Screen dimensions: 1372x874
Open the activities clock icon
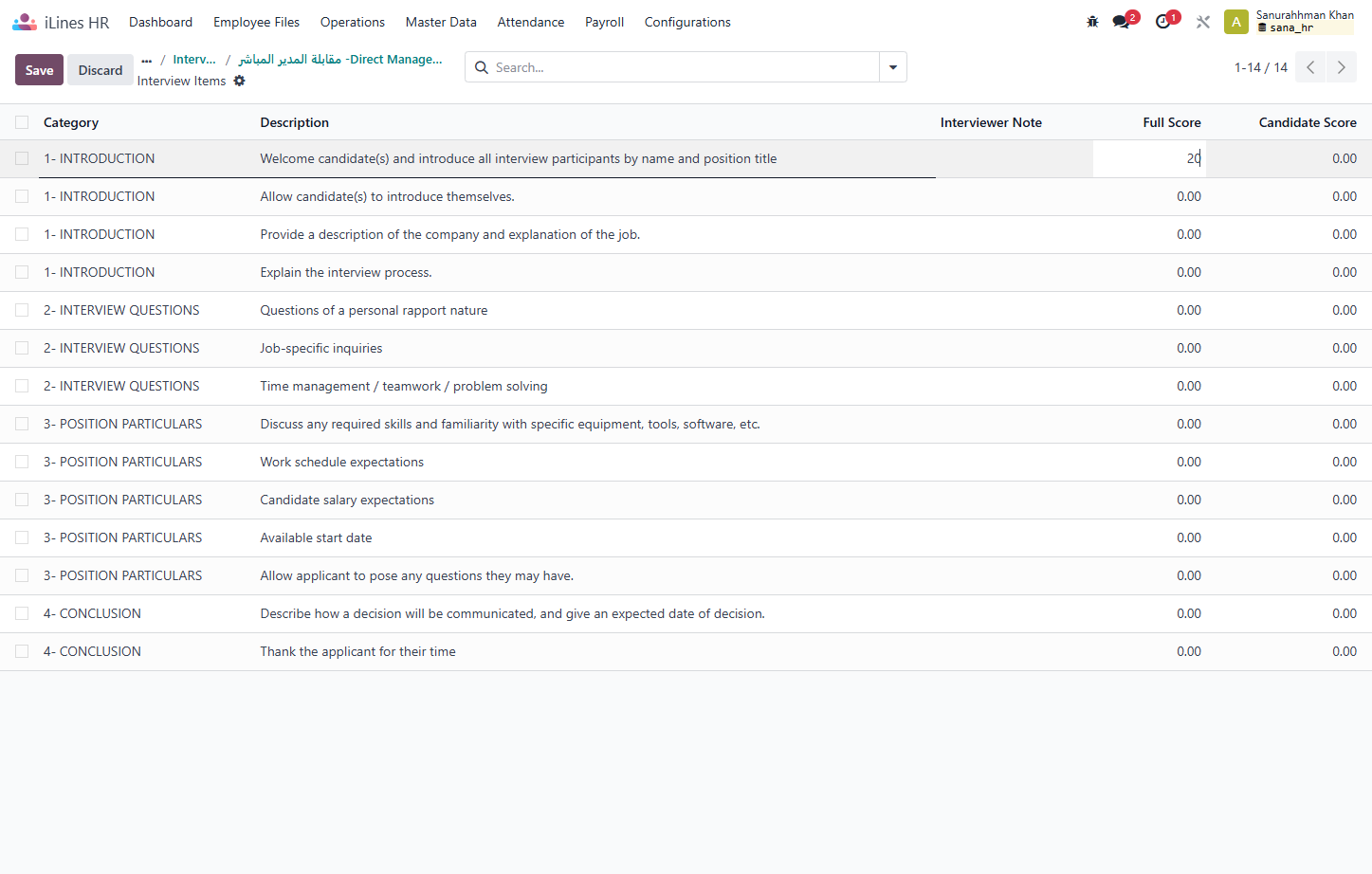(1163, 22)
